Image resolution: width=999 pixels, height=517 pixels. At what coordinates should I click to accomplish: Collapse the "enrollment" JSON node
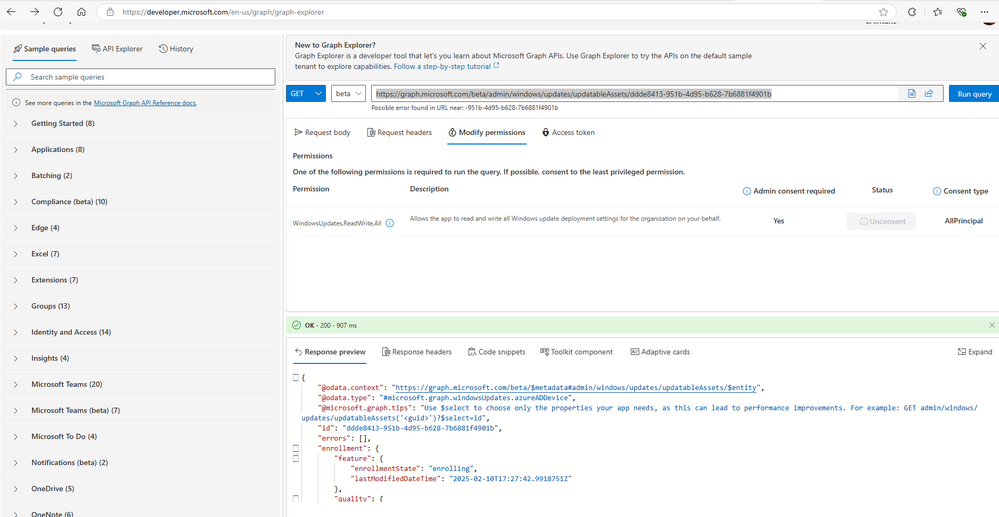[296, 449]
